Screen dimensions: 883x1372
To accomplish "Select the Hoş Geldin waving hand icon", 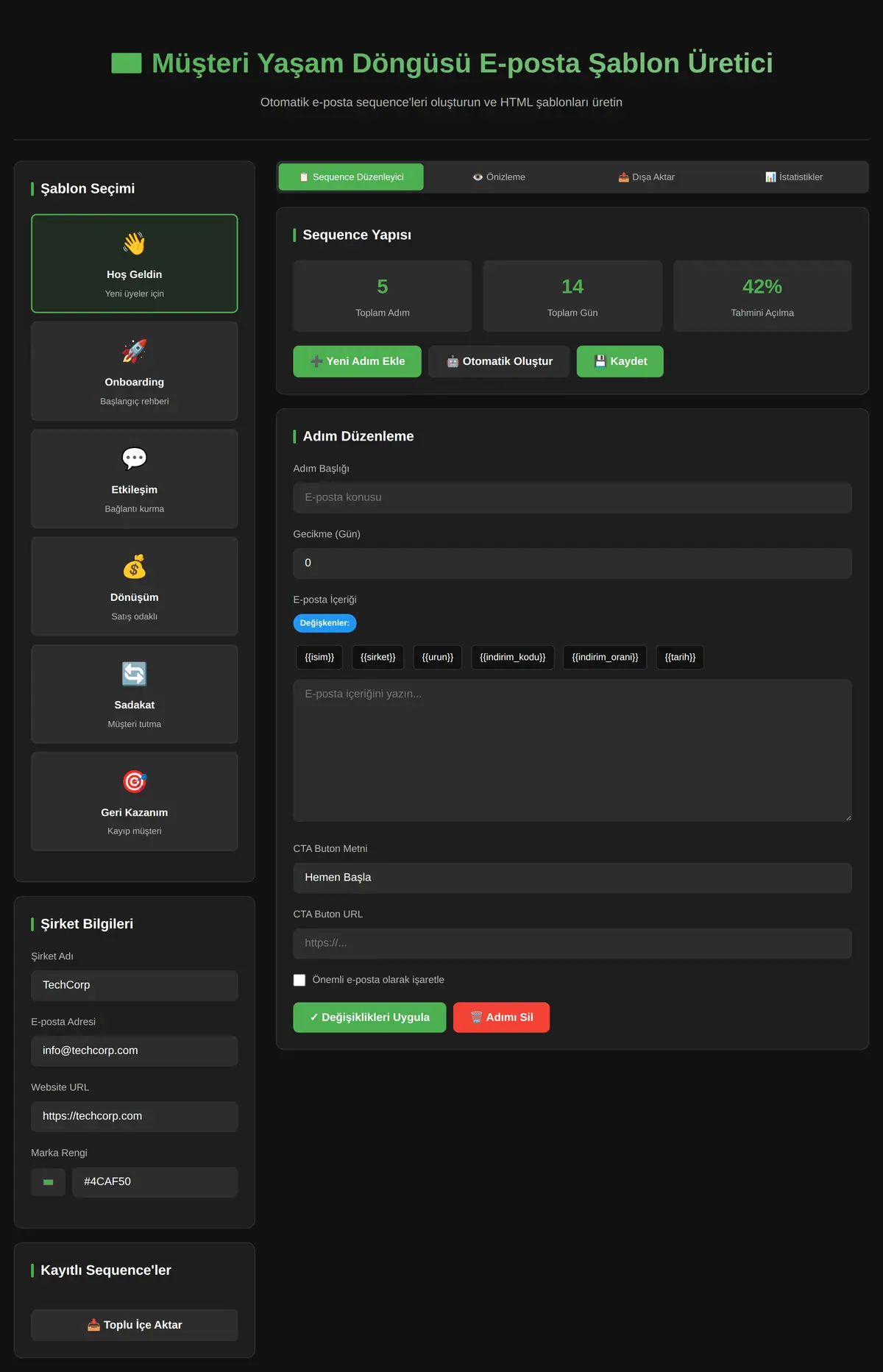I will [x=134, y=244].
